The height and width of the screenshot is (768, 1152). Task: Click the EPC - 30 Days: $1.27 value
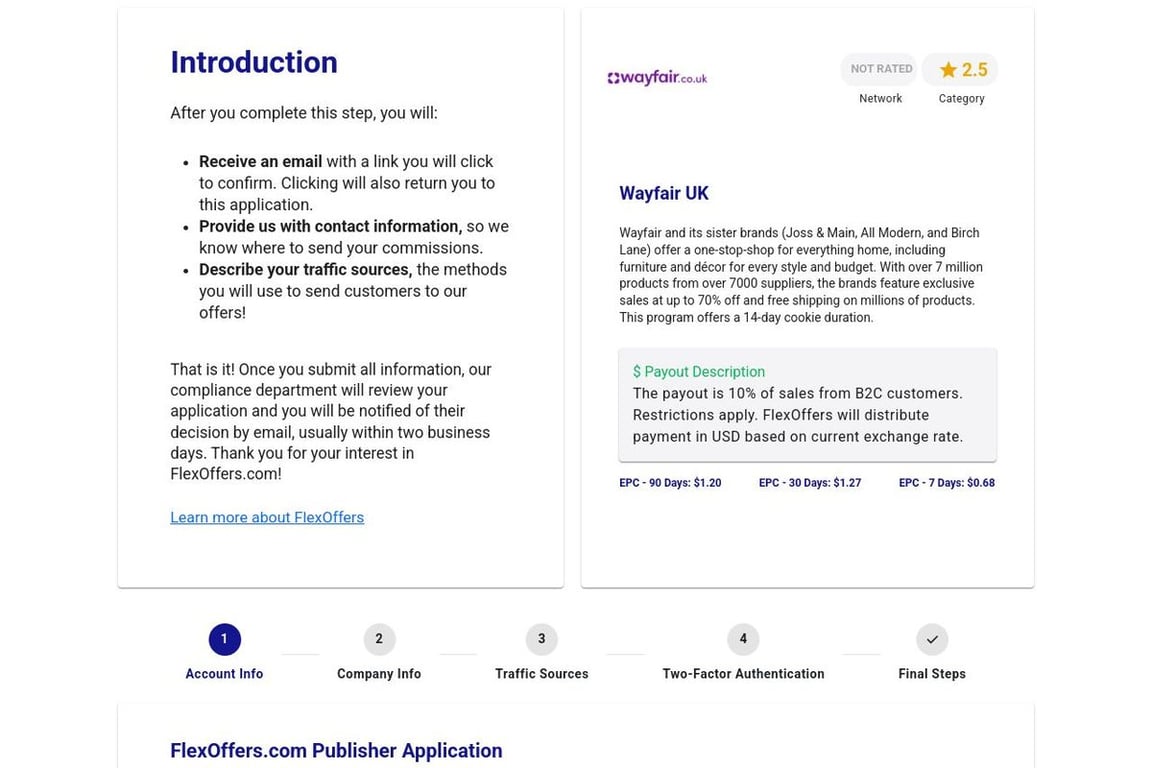[x=810, y=483]
